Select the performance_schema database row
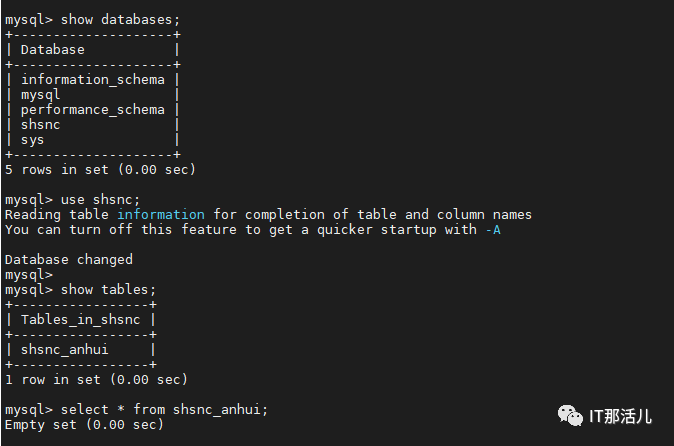 click(x=93, y=110)
